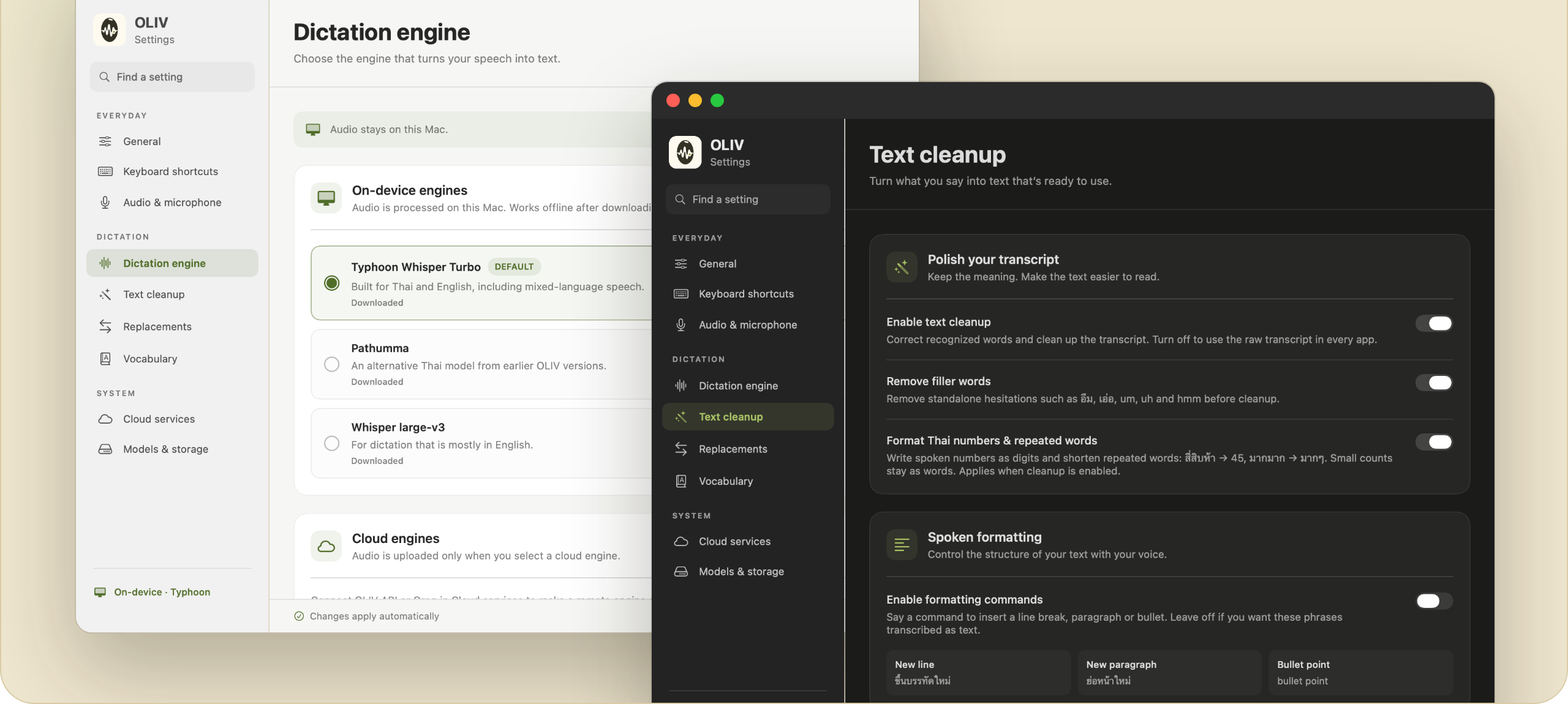The height and width of the screenshot is (704, 1568).
Task: Open Audio & microphone in the dark window sidebar
Action: 748,325
